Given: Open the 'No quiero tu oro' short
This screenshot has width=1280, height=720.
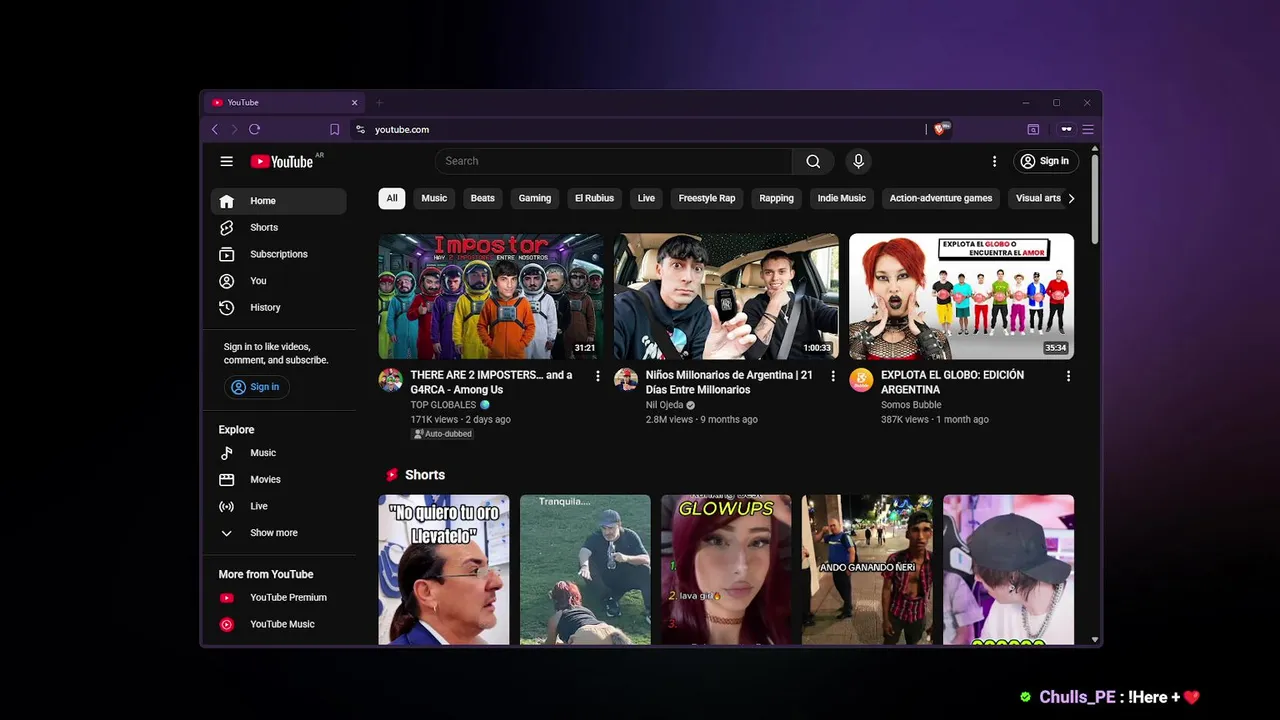Looking at the screenshot, I should pyautogui.click(x=444, y=569).
